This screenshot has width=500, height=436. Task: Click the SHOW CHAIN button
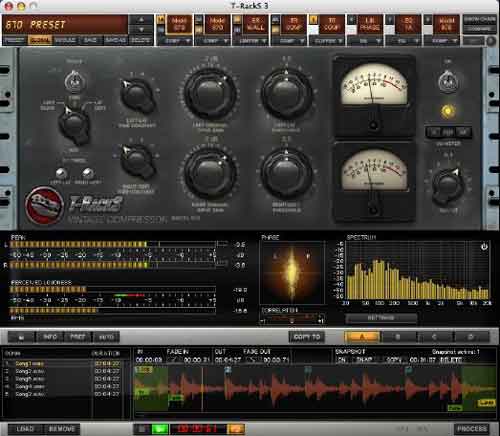click(479, 19)
